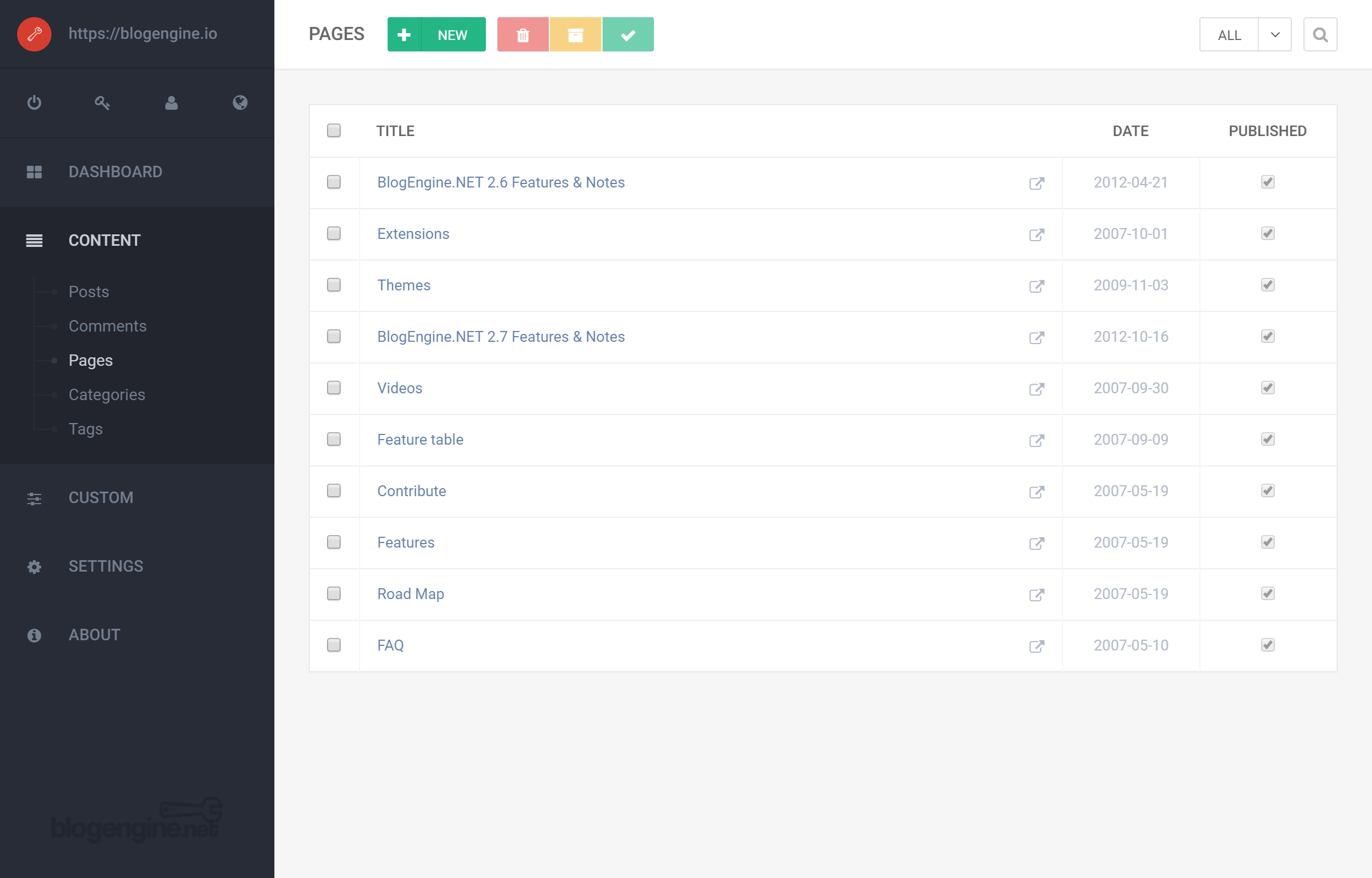Open the user profile icon
The width and height of the screenshot is (1372, 878).
pos(171,103)
